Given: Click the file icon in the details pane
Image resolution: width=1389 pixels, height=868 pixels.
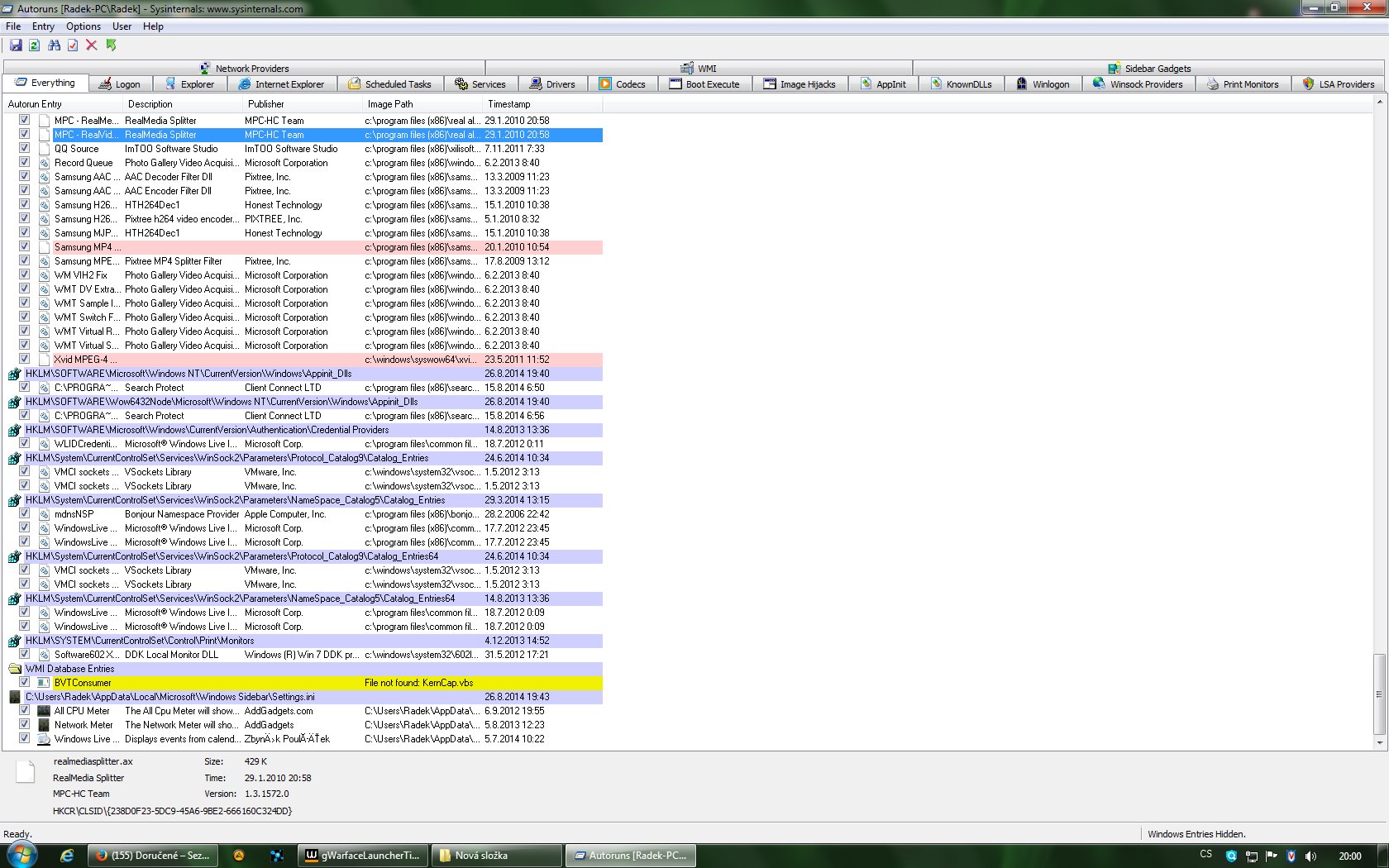Looking at the screenshot, I should pyautogui.click(x=26, y=771).
